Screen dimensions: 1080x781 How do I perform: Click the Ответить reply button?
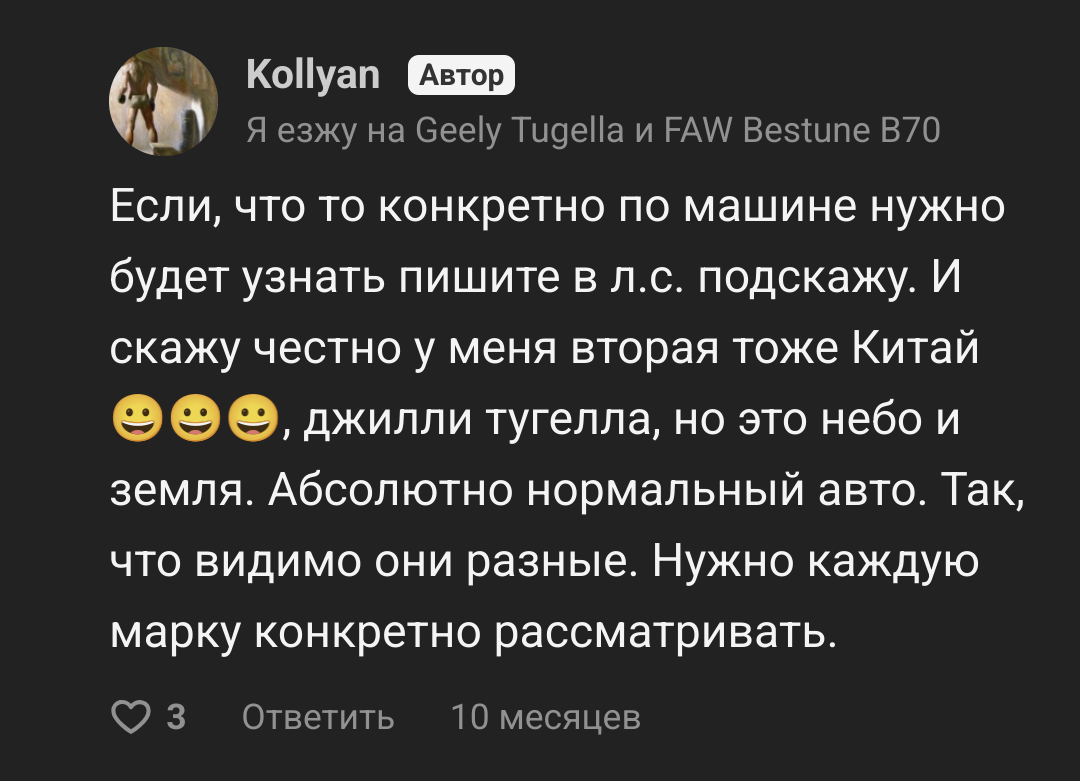[x=318, y=717]
